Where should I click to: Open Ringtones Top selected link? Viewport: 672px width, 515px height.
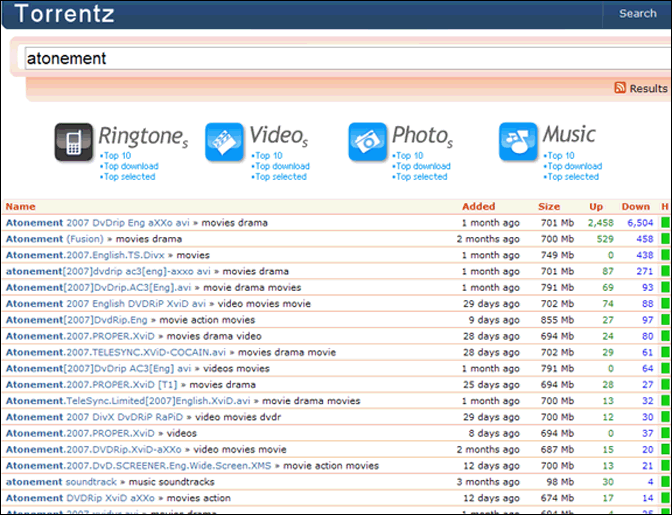coord(129,177)
